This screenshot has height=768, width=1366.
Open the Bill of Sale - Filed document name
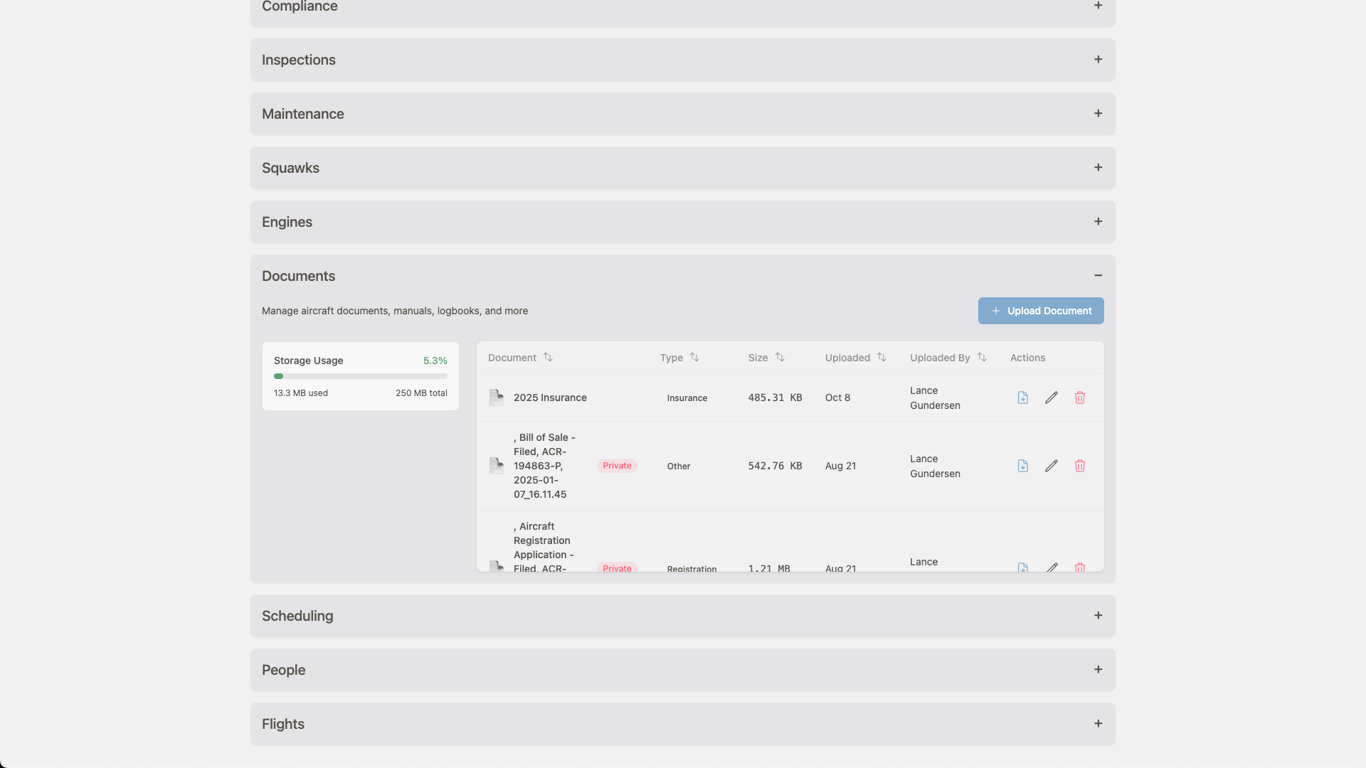click(545, 466)
